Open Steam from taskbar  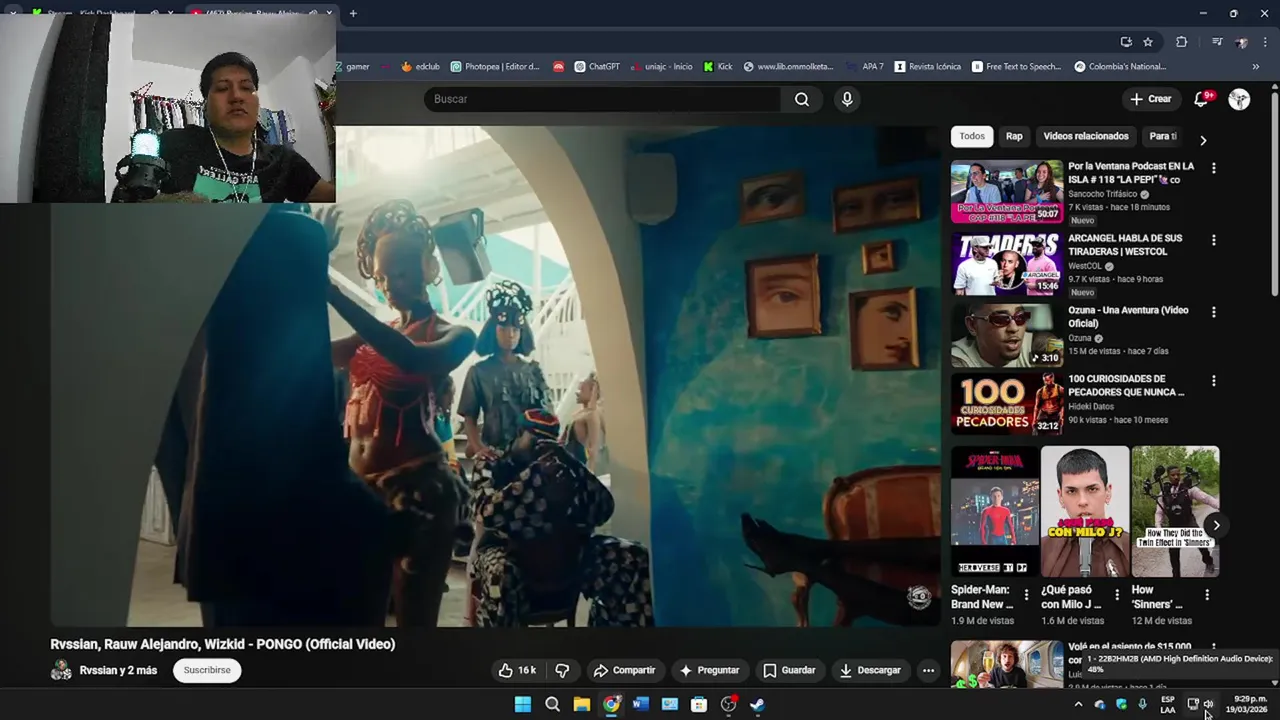757,704
